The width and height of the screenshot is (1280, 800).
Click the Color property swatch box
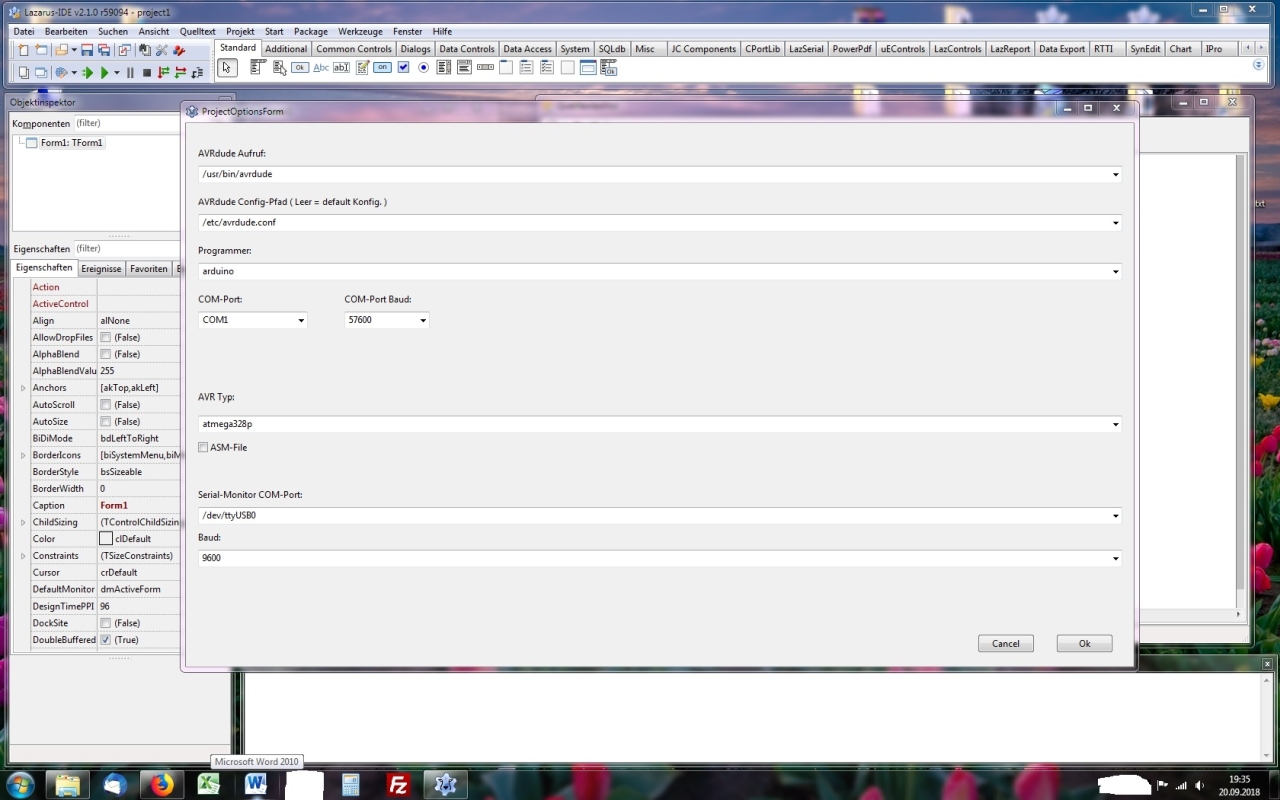[106, 539]
